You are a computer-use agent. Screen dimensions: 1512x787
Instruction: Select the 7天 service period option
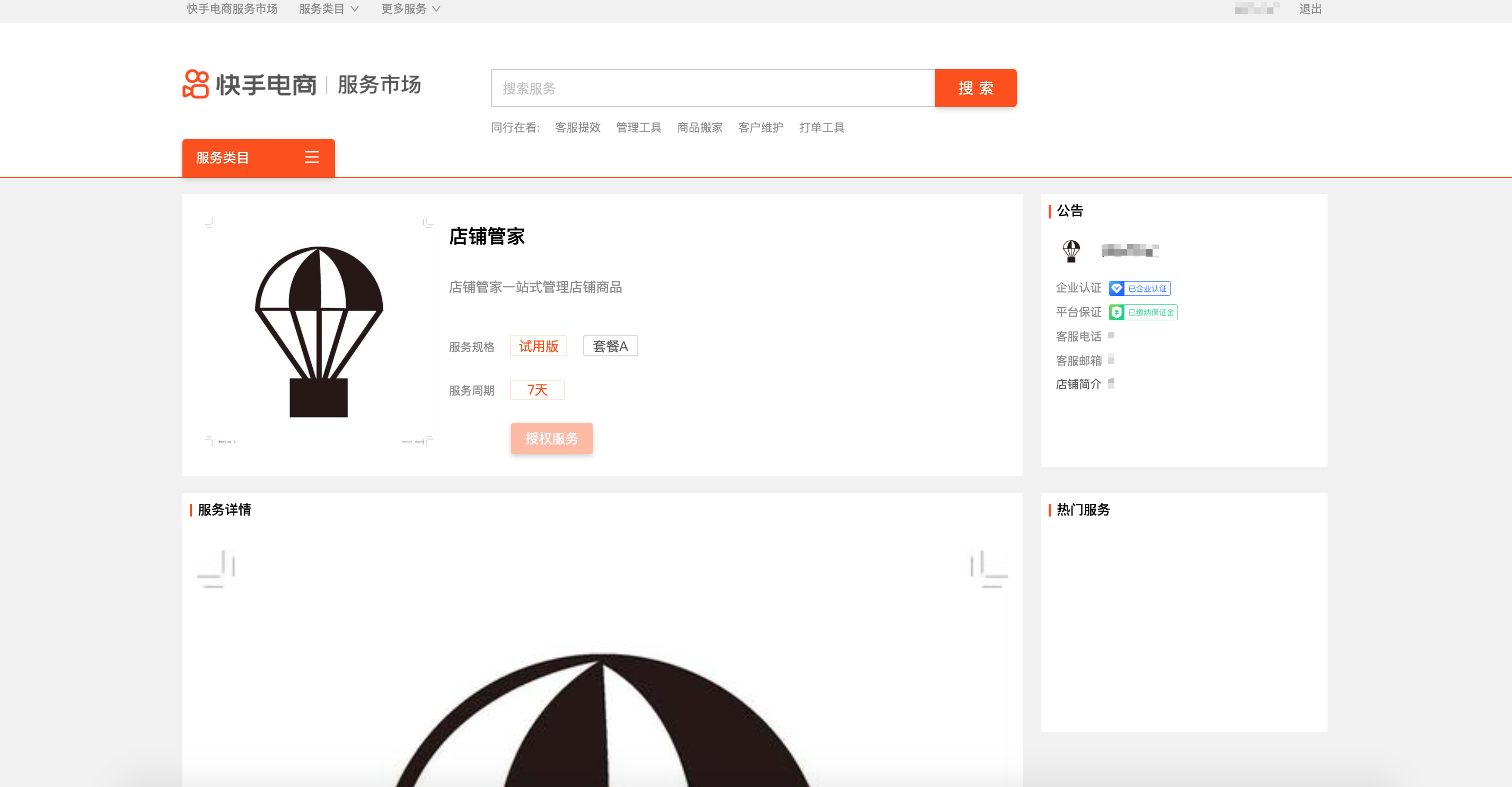(x=537, y=390)
